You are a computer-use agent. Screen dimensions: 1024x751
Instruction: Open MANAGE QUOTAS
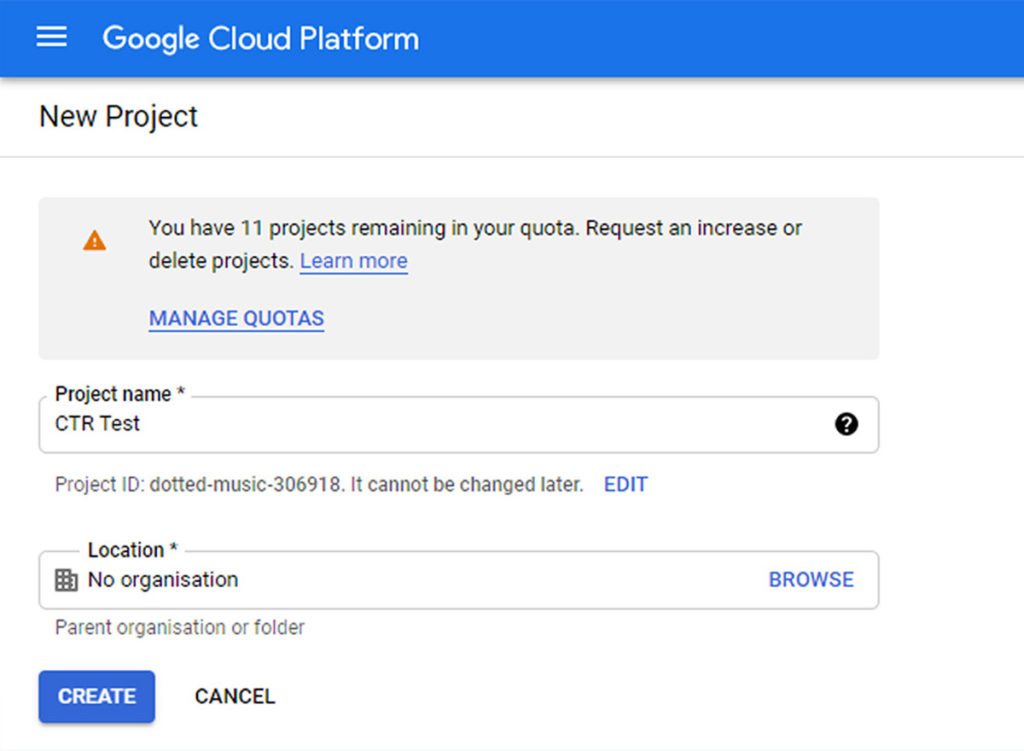pyautogui.click(x=236, y=318)
